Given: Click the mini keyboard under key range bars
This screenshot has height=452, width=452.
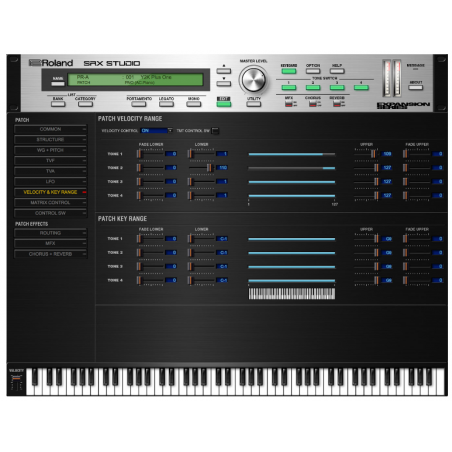Looking at the screenshot, I should point(292,294).
